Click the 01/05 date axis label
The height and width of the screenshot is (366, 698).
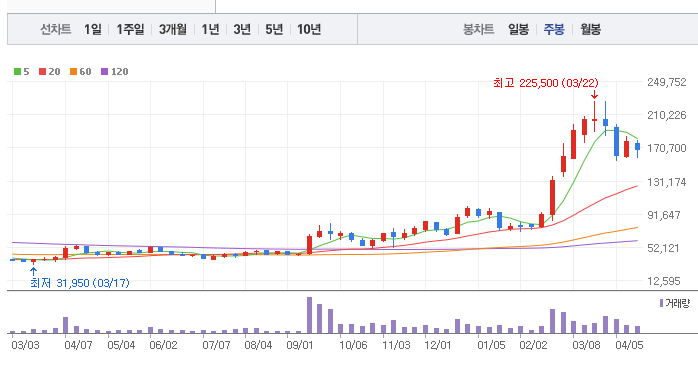click(x=491, y=345)
